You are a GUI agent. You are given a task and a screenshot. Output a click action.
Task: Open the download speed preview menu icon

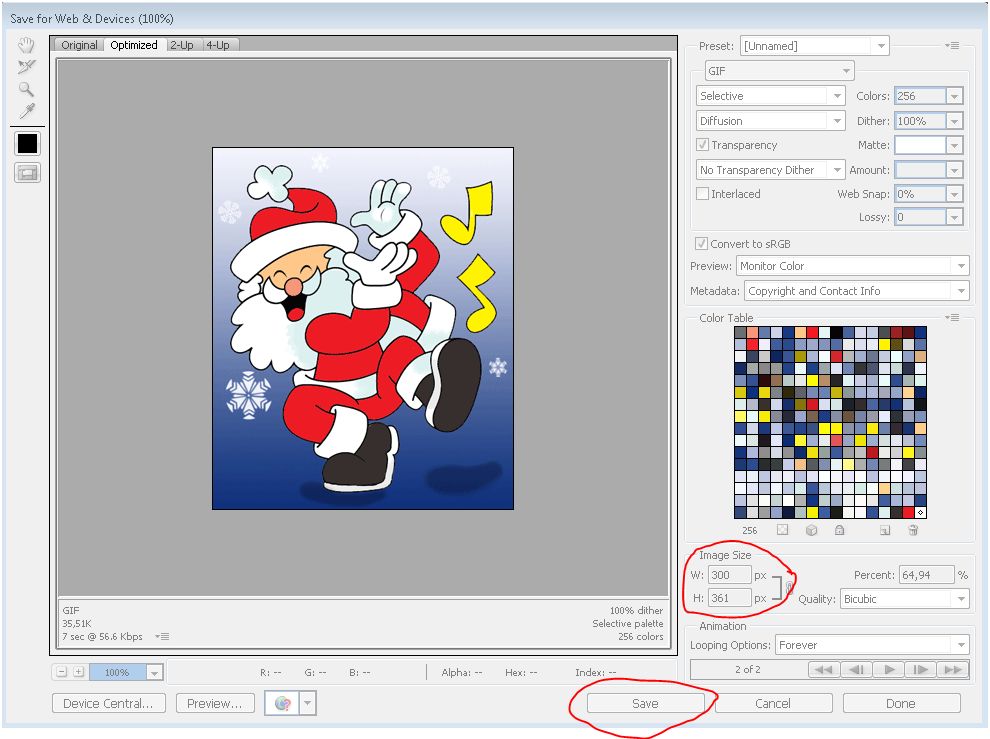point(162,637)
